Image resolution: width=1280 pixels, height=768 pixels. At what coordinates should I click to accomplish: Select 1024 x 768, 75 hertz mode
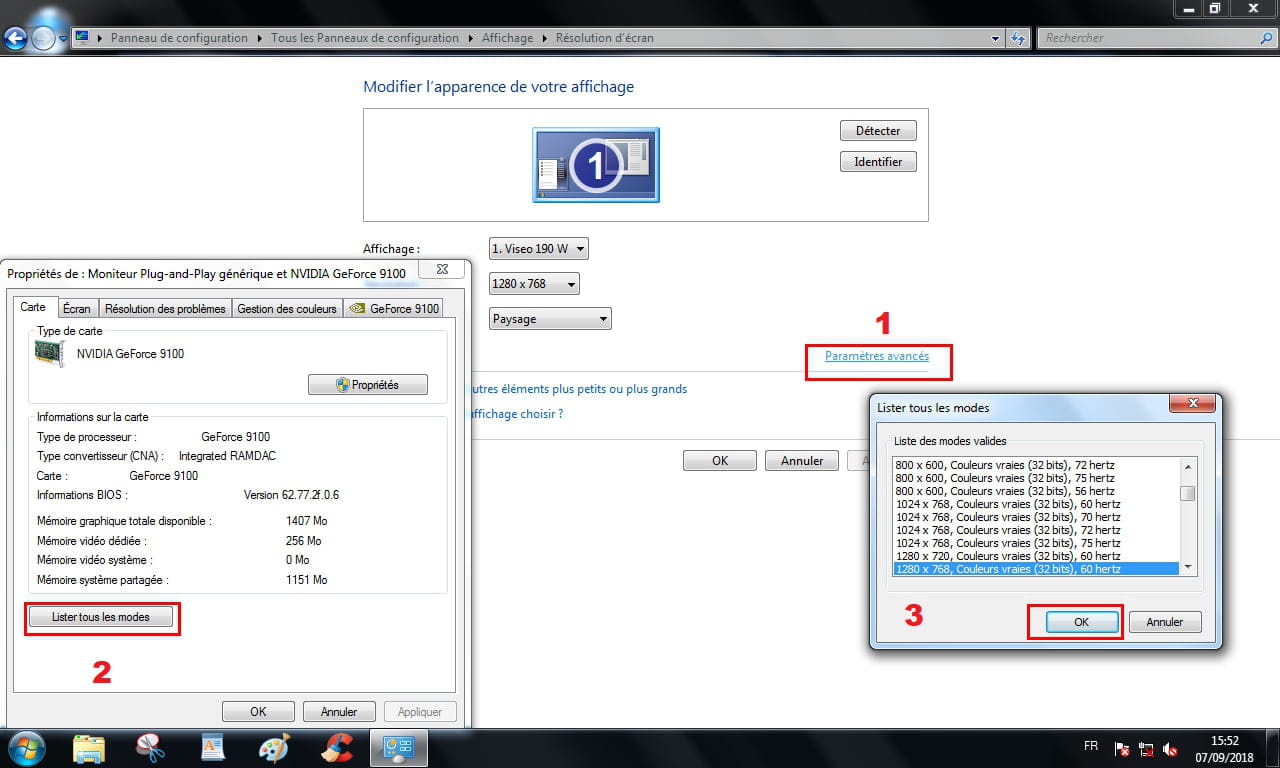click(1036, 543)
